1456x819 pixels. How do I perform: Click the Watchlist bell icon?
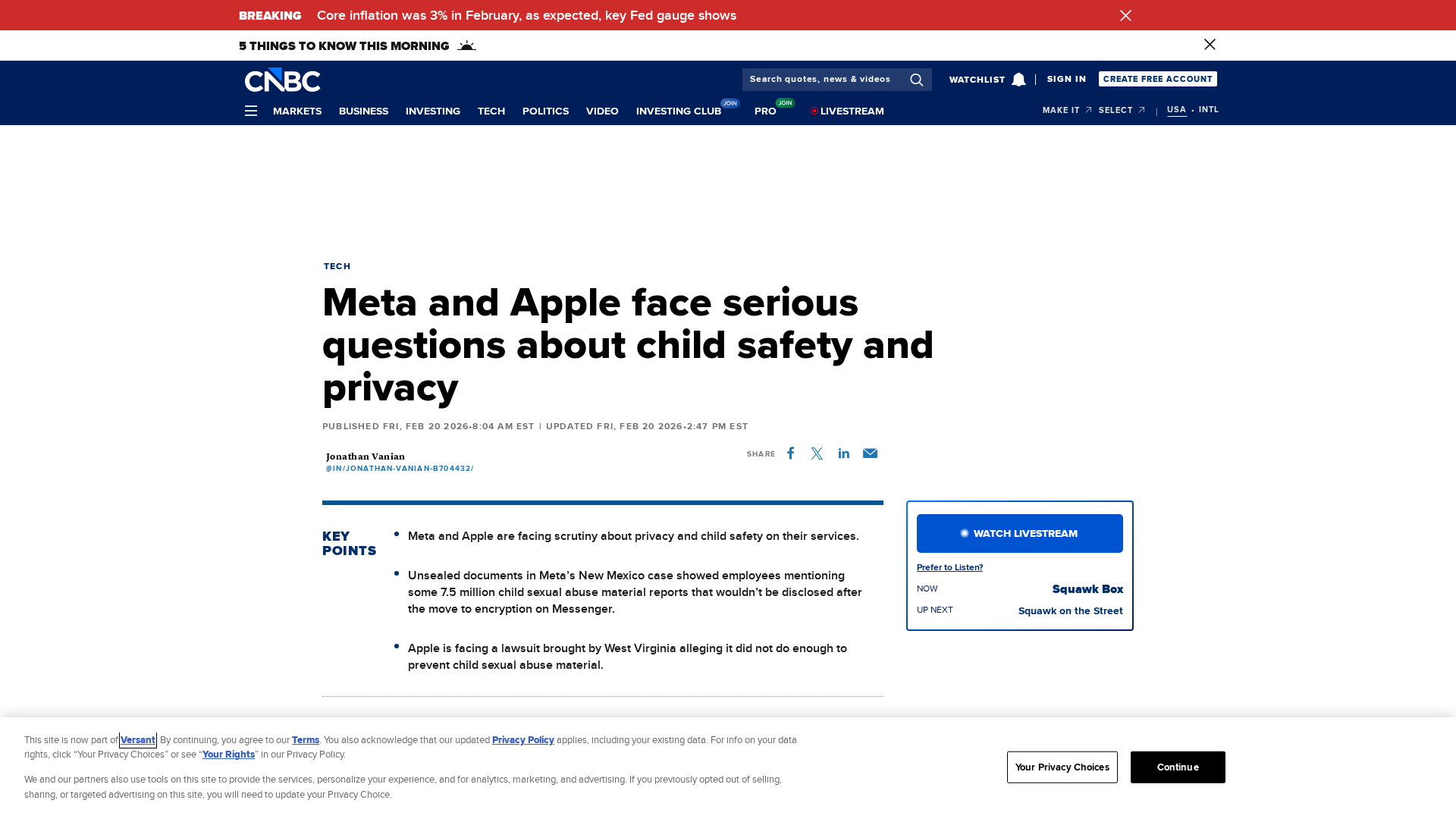[1018, 80]
